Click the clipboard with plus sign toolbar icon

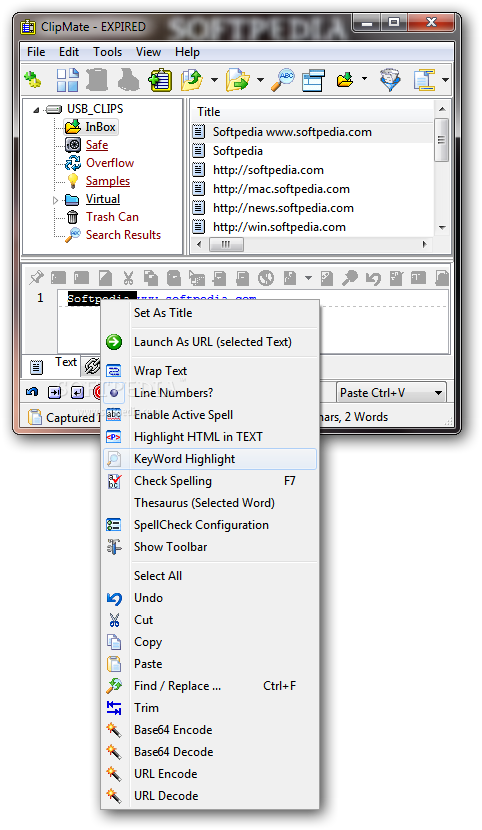coord(160,80)
